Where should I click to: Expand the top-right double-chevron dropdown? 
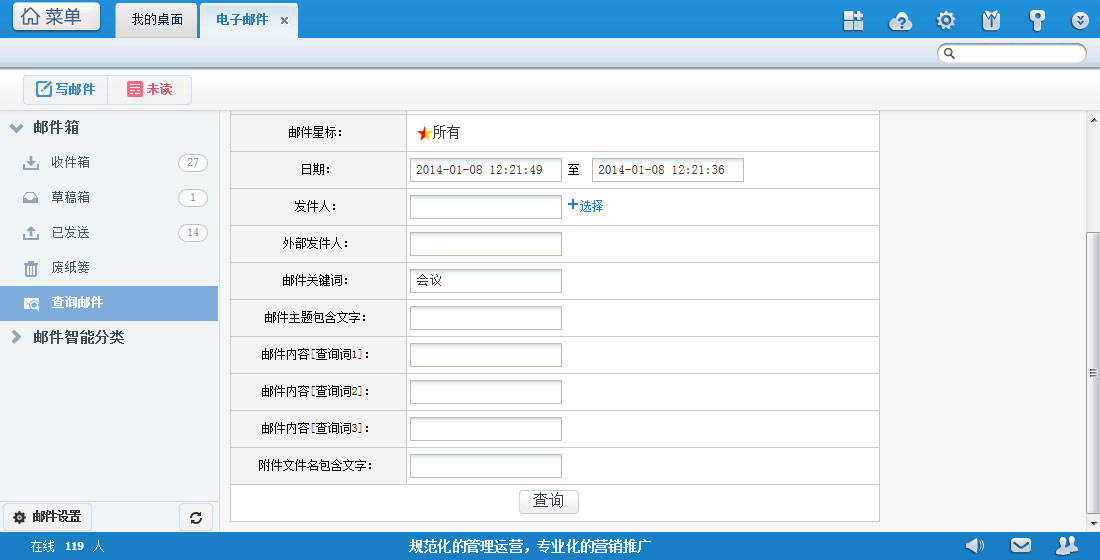coord(1080,21)
